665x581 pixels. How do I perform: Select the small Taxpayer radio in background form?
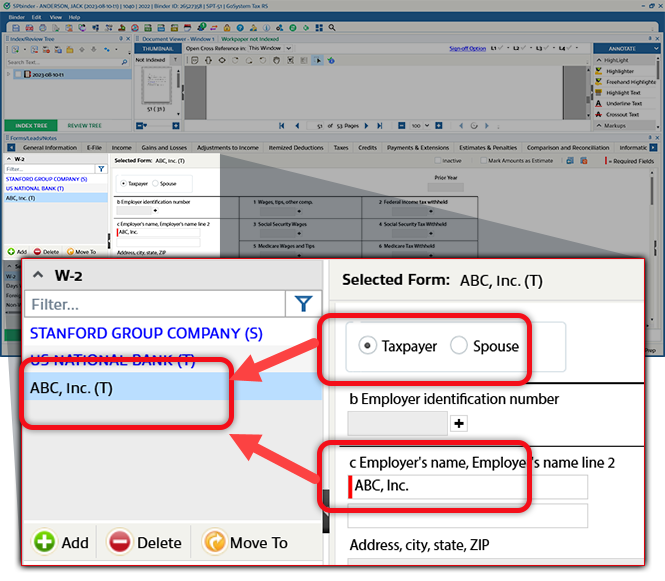123,184
